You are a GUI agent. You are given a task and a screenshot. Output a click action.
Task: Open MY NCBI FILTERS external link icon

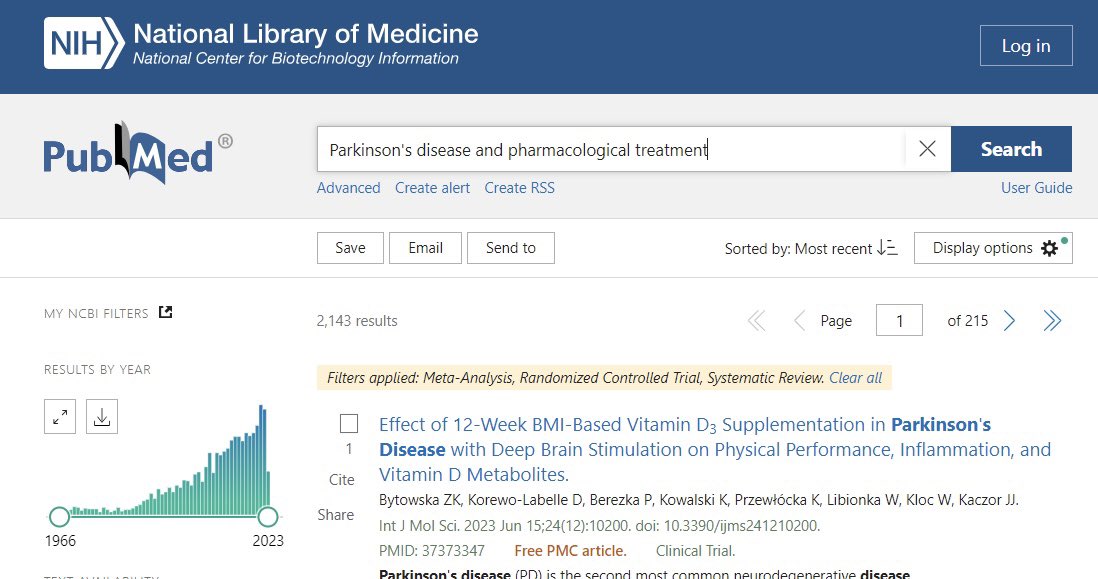[167, 312]
